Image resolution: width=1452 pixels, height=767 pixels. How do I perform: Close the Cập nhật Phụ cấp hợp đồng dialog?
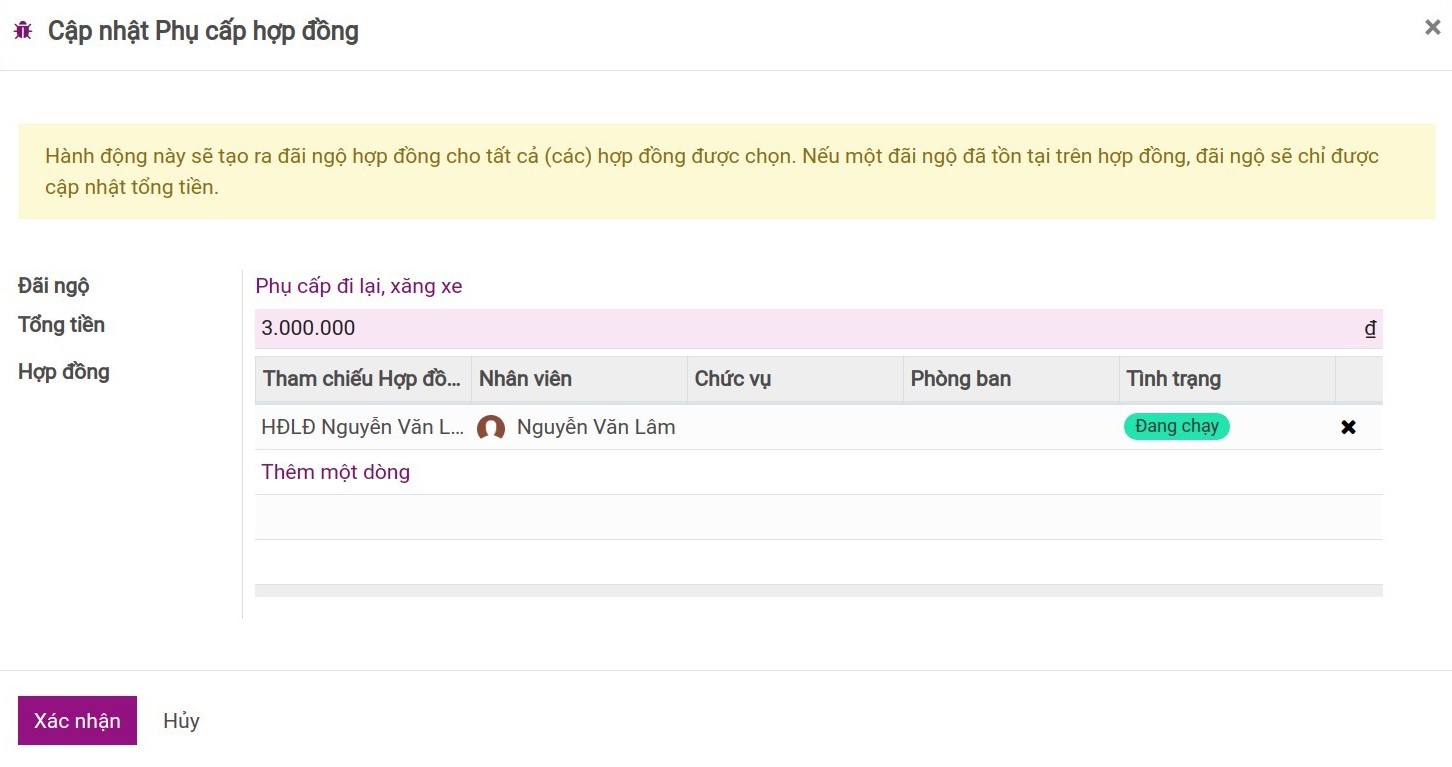click(1432, 28)
